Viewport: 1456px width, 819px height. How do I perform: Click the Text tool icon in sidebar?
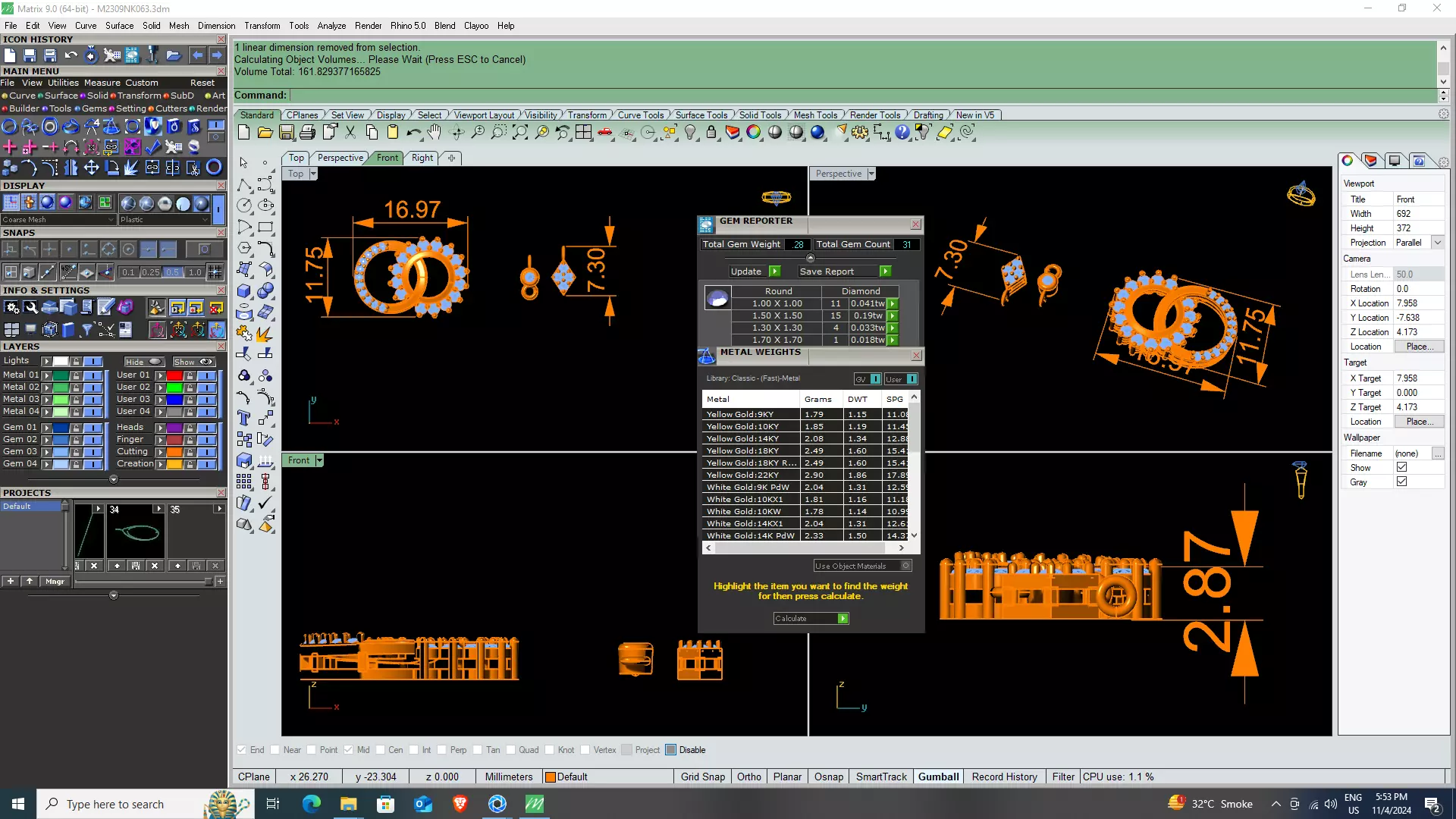click(x=244, y=418)
